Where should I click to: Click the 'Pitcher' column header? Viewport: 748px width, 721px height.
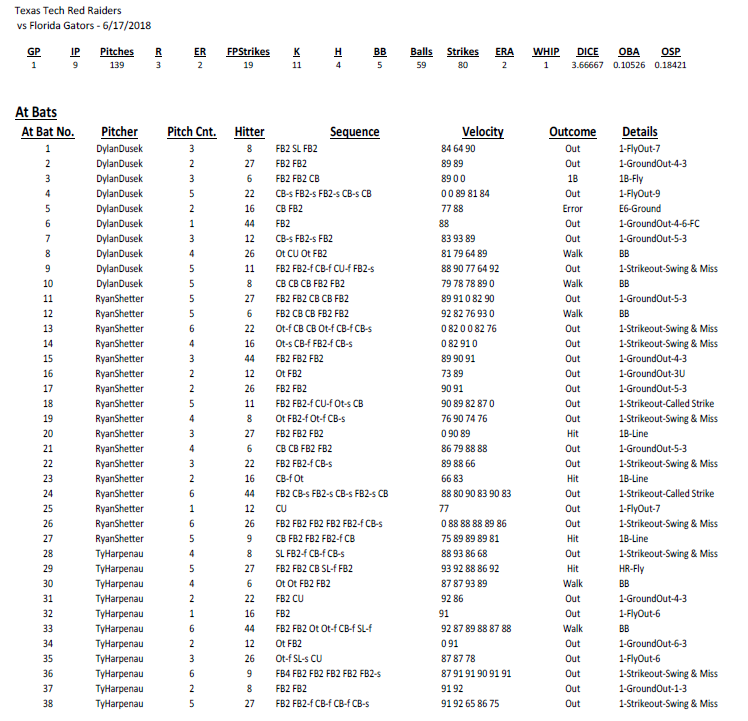click(119, 132)
